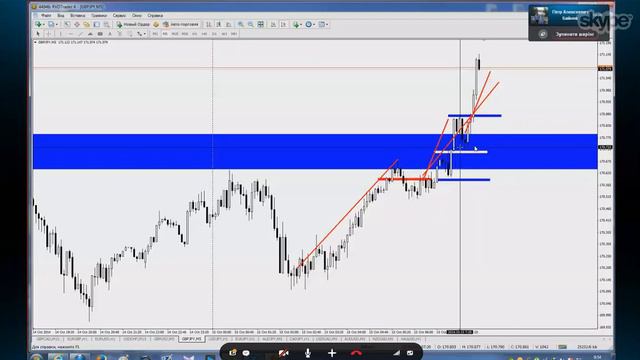Select the USDCHF,H1 chart tab
640x360 pixels.
point(135,339)
